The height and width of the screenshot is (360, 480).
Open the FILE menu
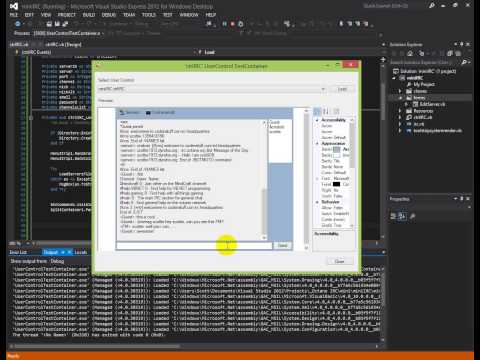tap(14, 15)
